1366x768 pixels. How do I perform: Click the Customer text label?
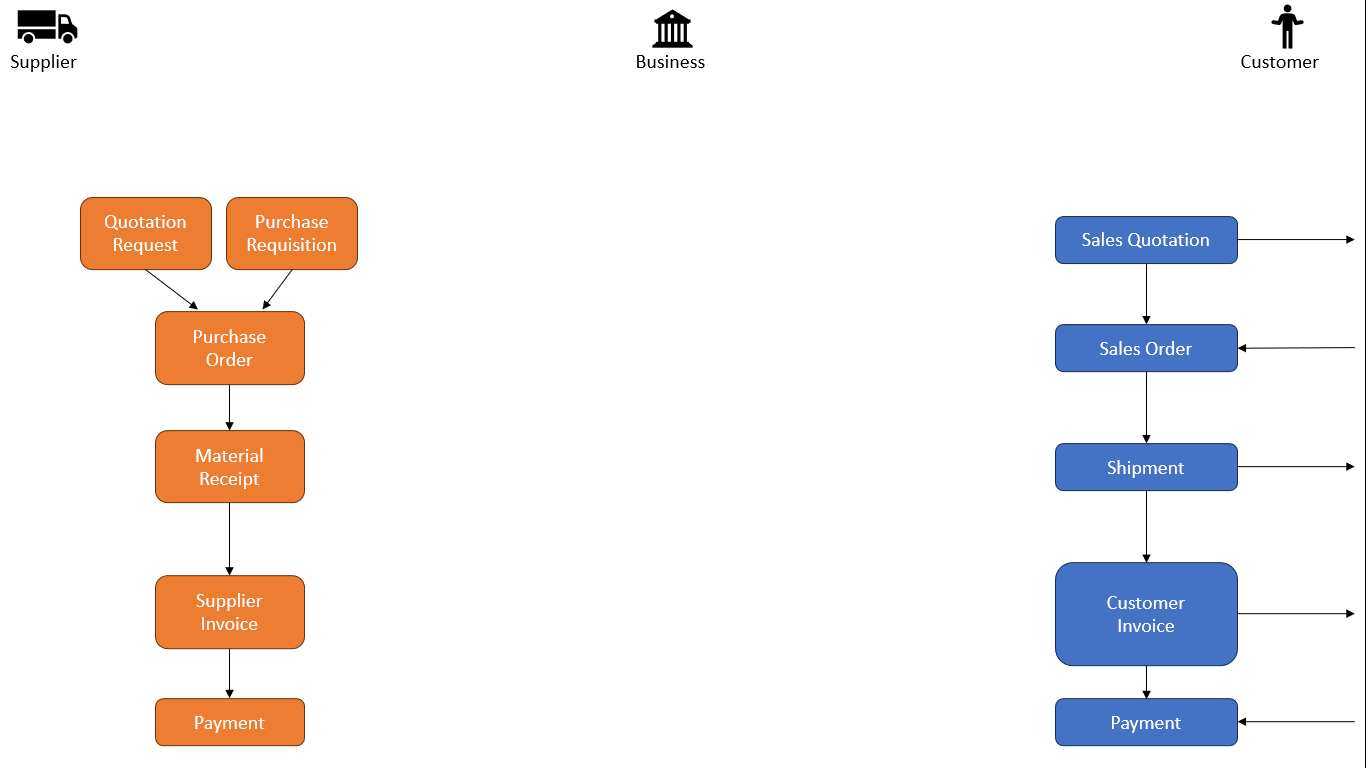pos(1279,62)
